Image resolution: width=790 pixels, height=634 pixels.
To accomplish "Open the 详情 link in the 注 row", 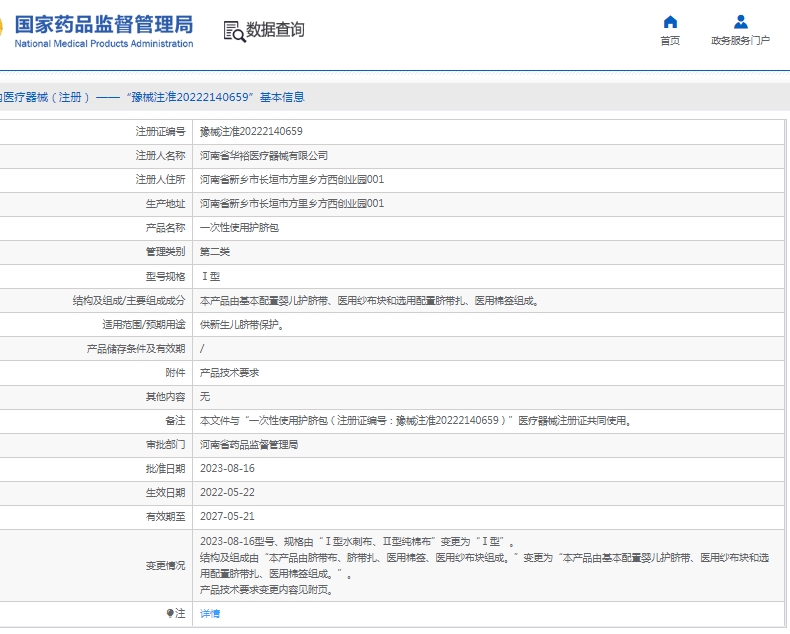I will pos(210,613).
